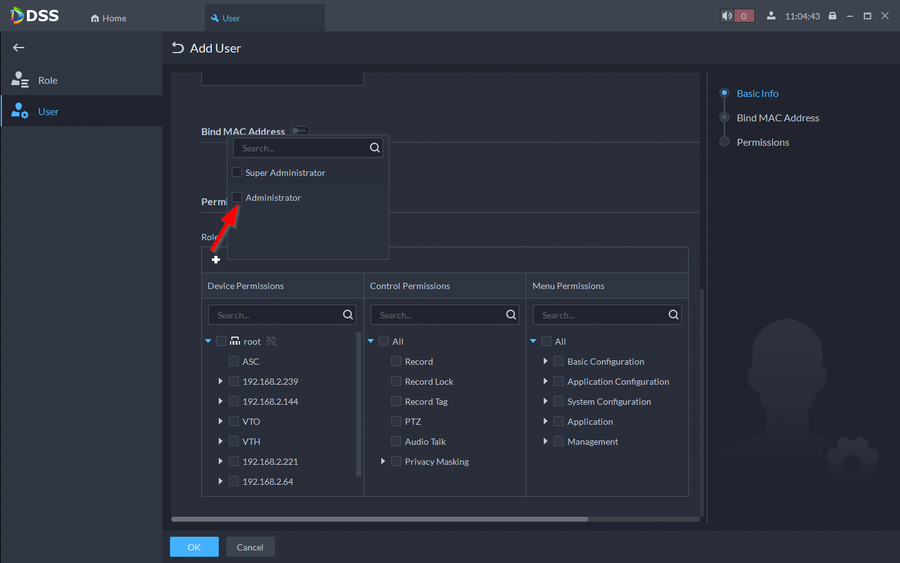Expand the 192.168.2.64 device node
The image size is (900, 563).
click(220, 482)
